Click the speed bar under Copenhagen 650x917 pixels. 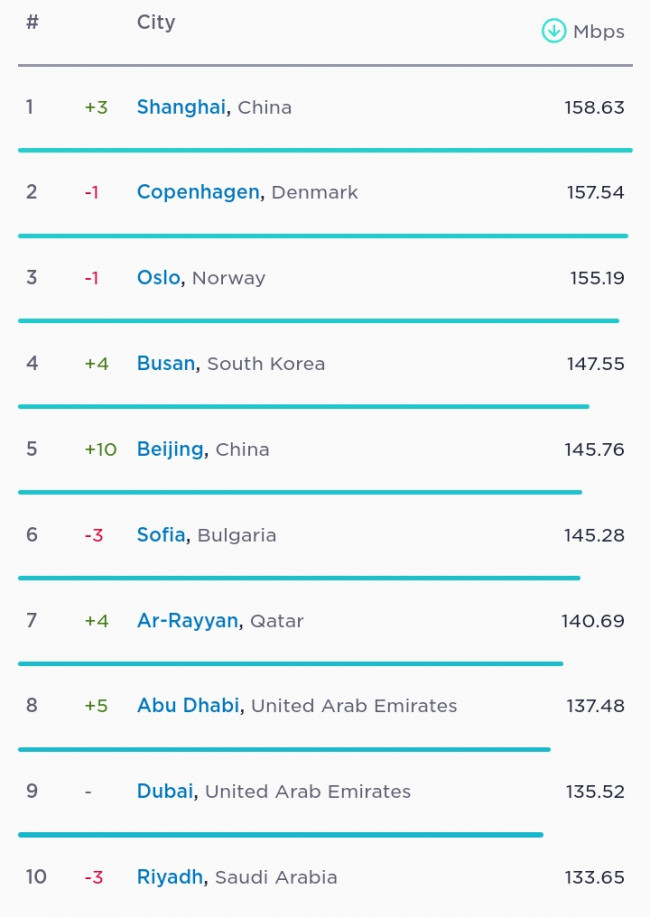point(323,236)
